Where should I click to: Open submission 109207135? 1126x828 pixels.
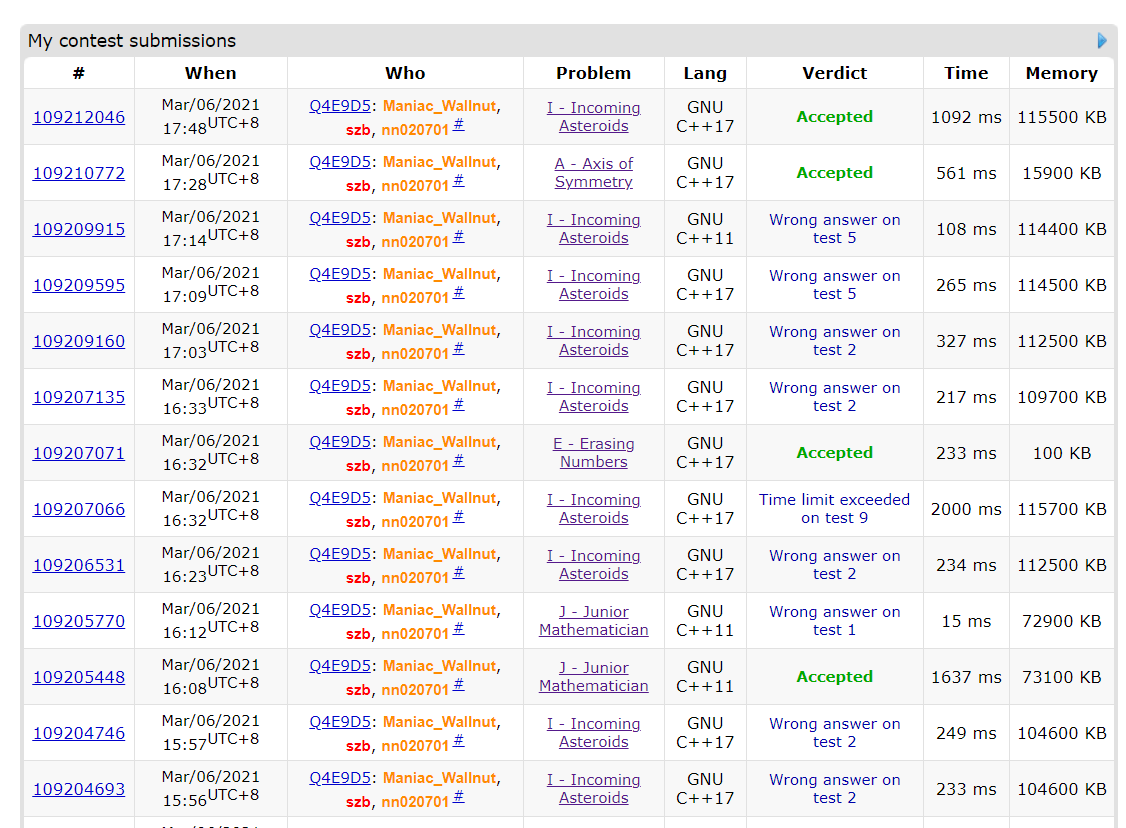[x=79, y=397]
